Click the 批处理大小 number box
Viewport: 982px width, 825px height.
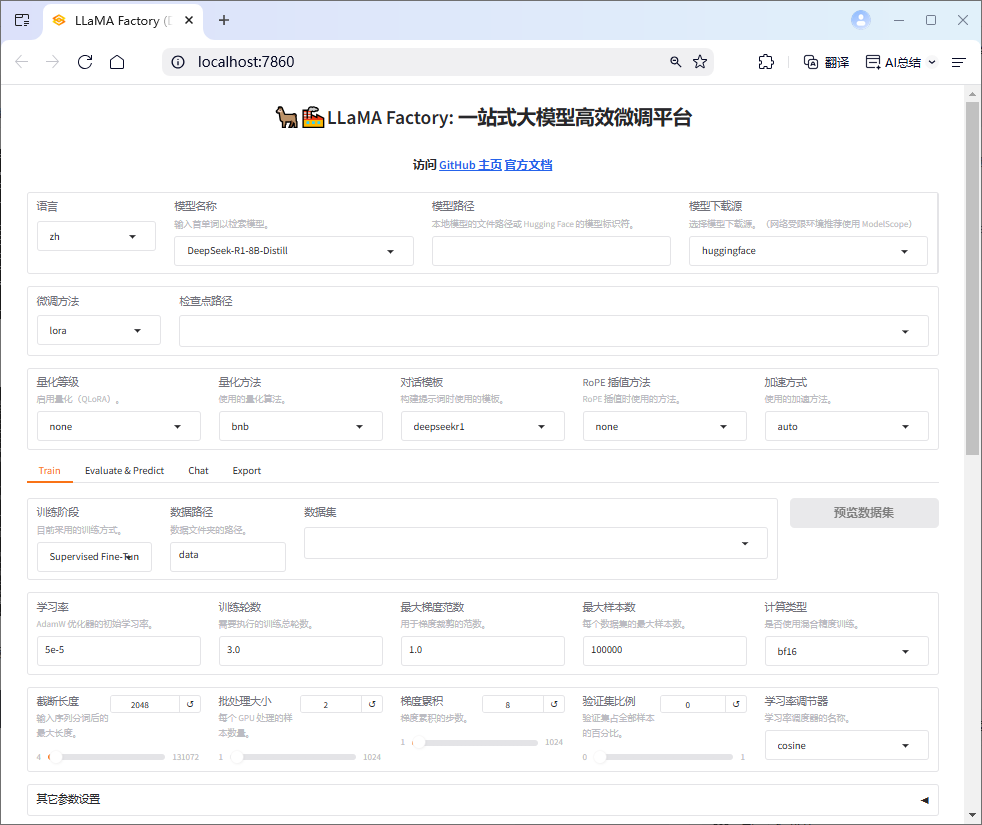[331, 704]
